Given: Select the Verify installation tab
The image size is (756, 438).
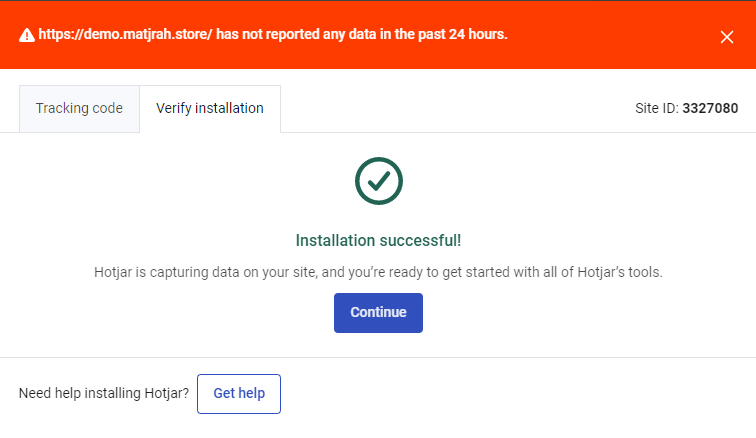Looking at the screenshot, I should tap(210, 109).
